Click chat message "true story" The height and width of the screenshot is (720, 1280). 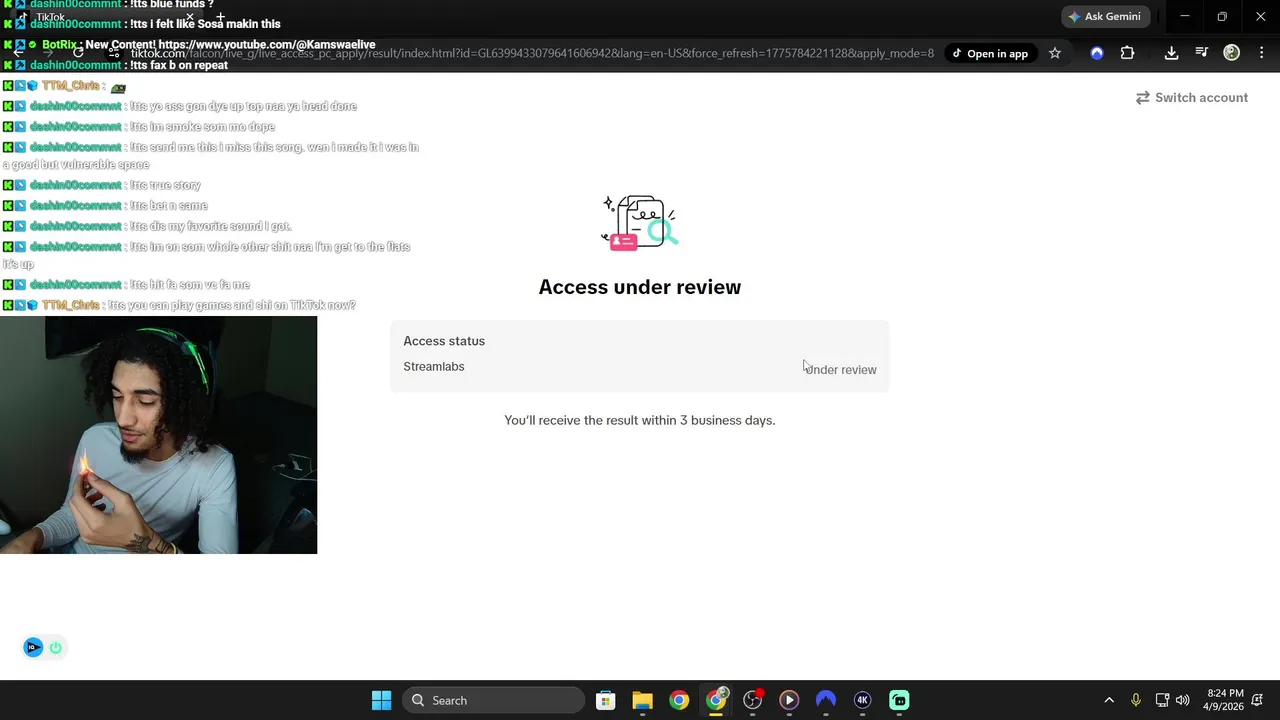click(165, 185)
